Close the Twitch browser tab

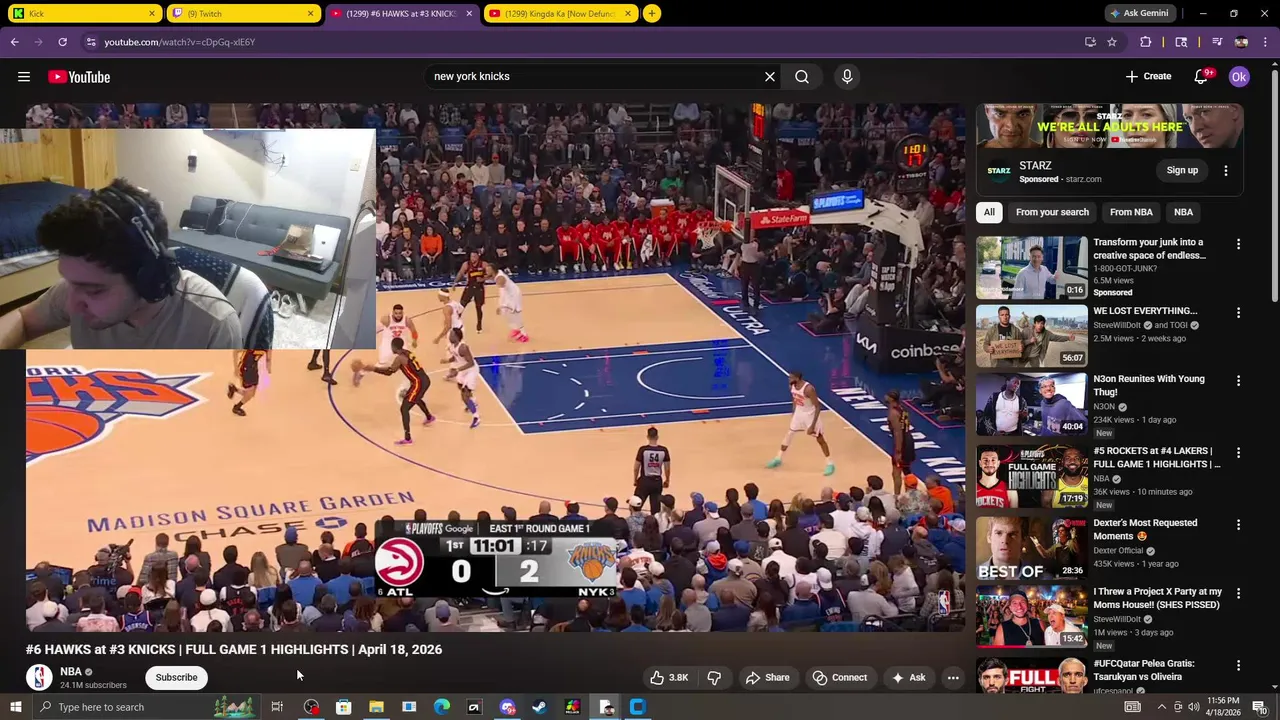(311, 14)
